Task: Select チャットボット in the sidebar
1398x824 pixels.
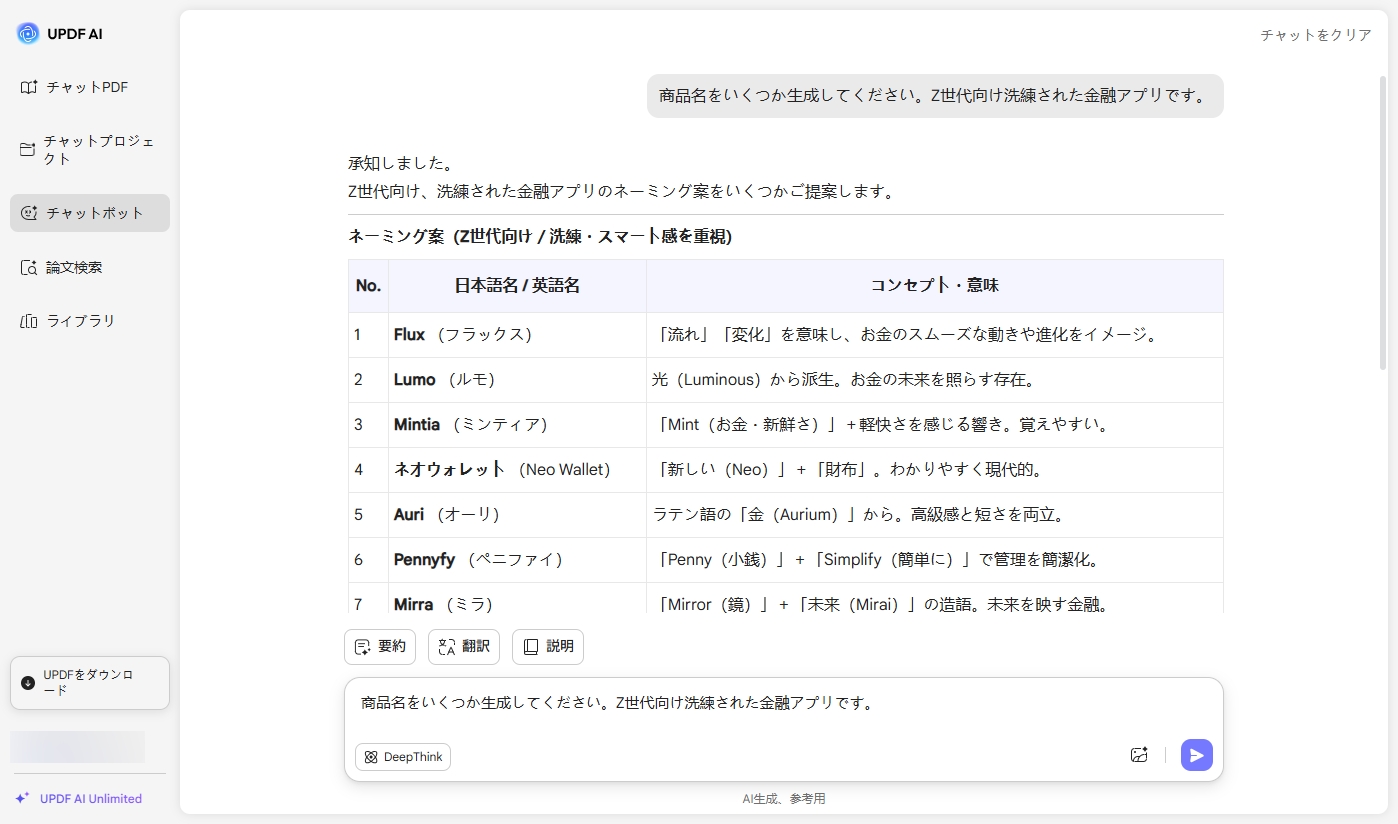Action: point(90,213)
